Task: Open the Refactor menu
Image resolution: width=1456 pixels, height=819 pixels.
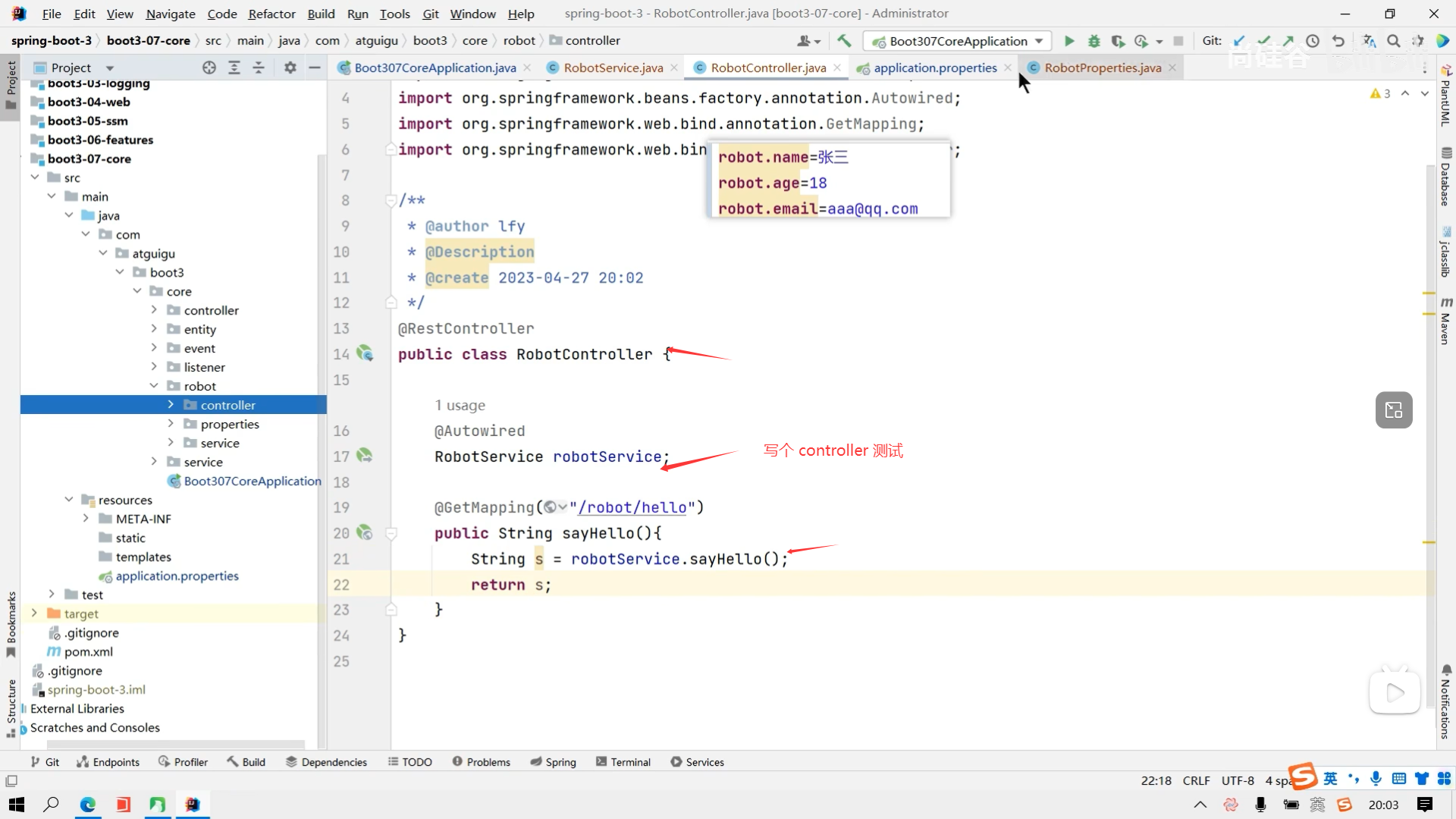Action: pyautogui.click(x=271, y=14)
